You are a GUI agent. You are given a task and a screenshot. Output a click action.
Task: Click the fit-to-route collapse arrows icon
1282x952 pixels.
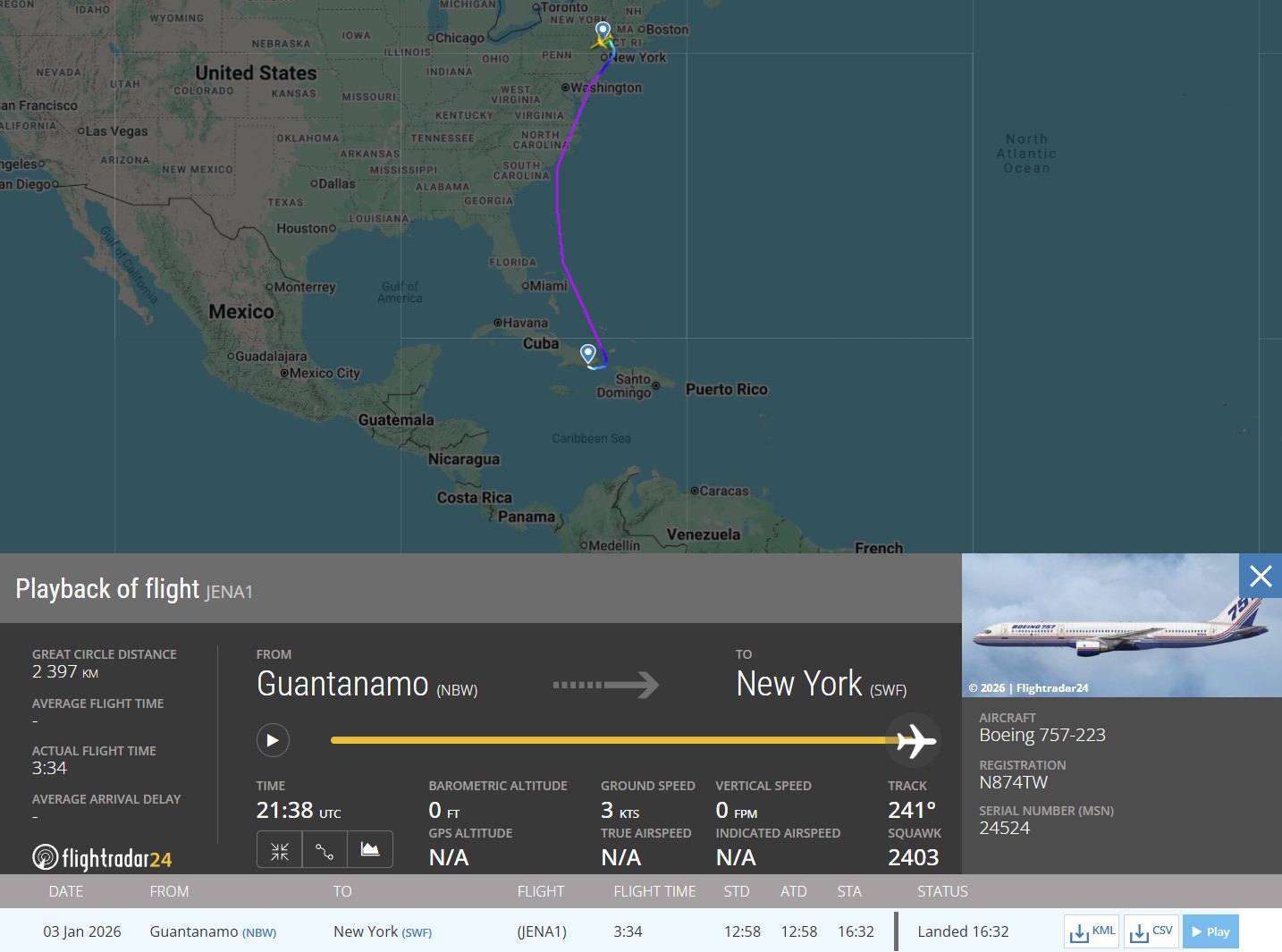[x=279, y=850]
